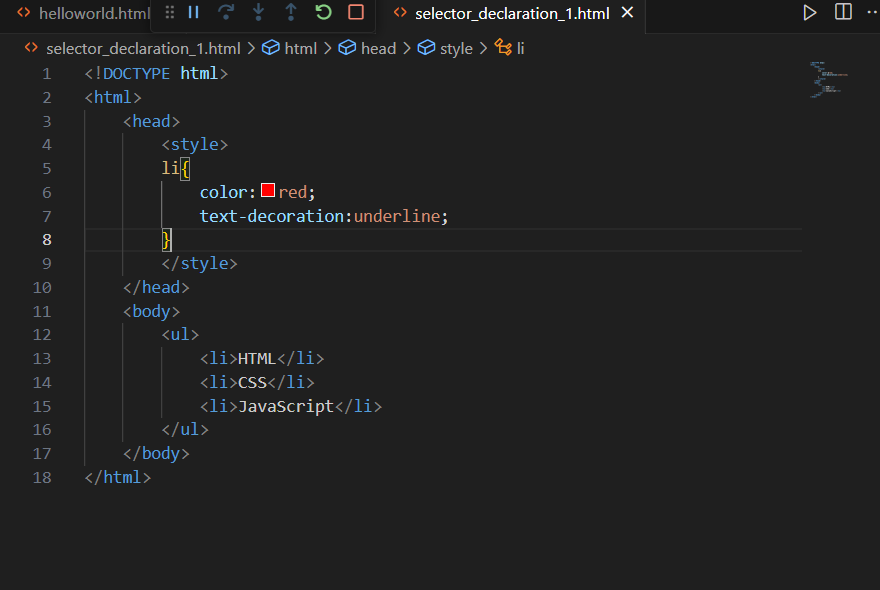Viewport: 880px width, 590px height.
Task: Open the li breadcrumb item
Action: coord(520,49)
